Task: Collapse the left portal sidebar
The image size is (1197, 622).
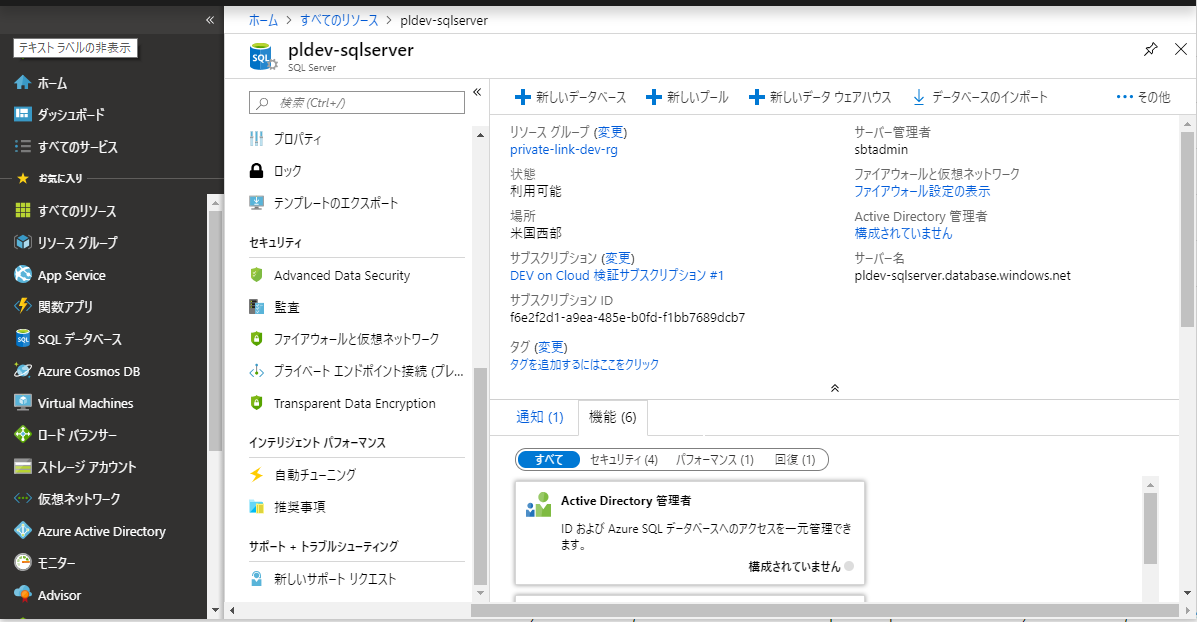Action: [210, 20]
